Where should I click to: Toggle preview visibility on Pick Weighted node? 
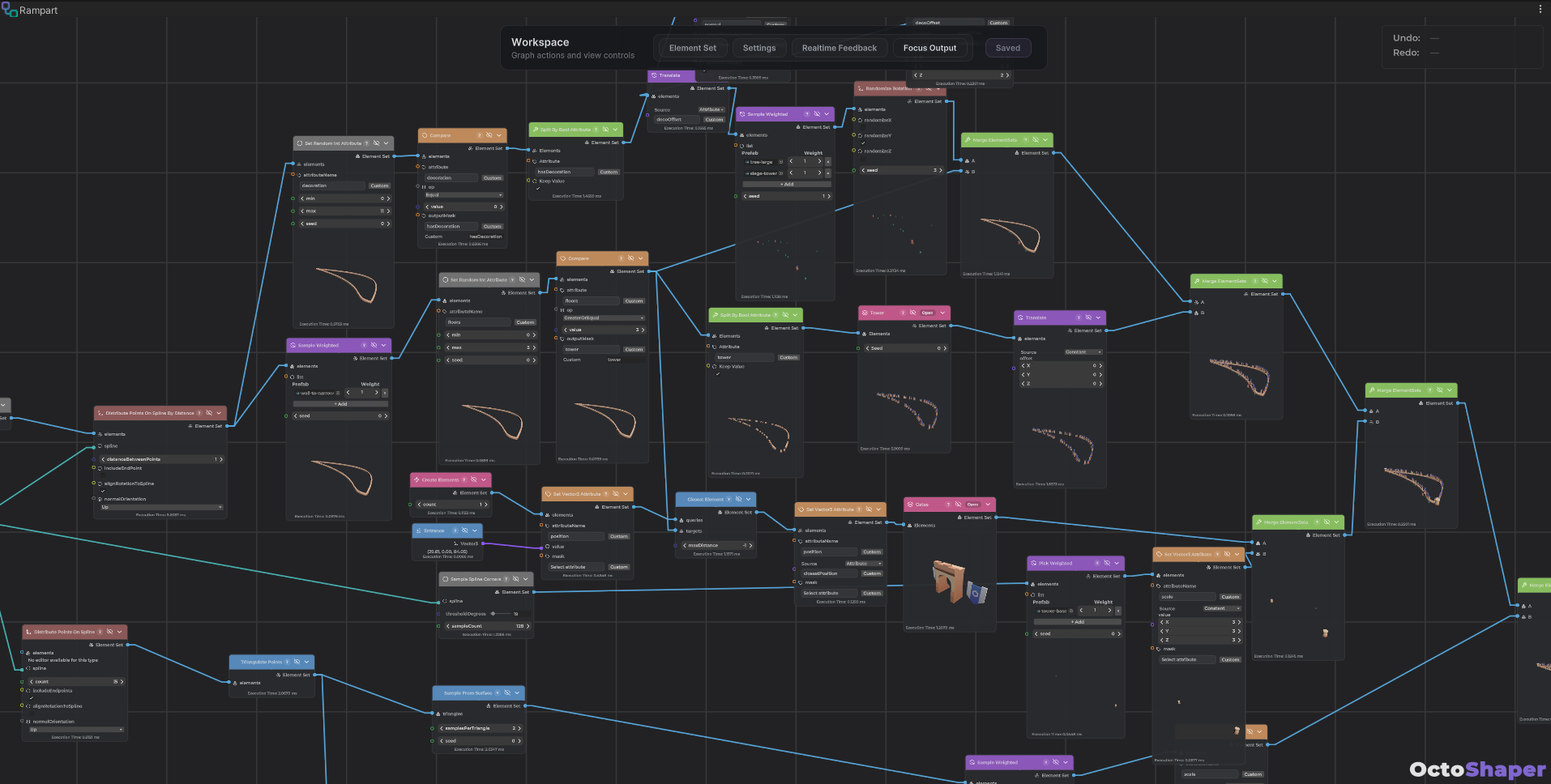pos(1107,563)
